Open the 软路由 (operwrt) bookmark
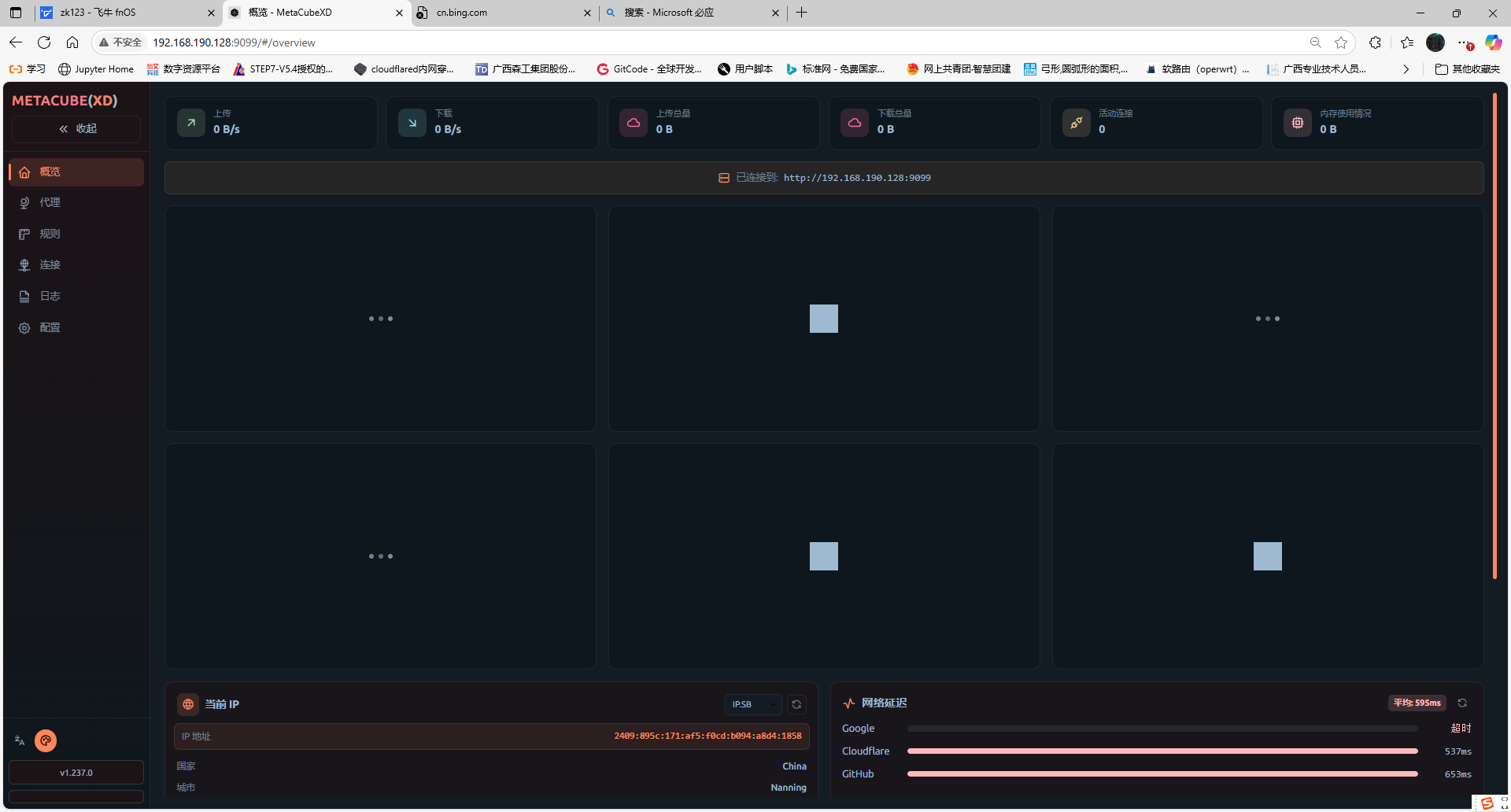Screen dimensions: 1511x812 pos(1197,69)
